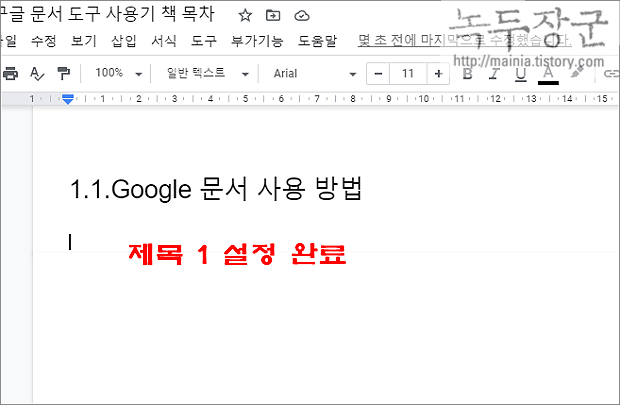620x405 pixels.
Task: Open the last edit history link
Action: click(x=465, y=40)
